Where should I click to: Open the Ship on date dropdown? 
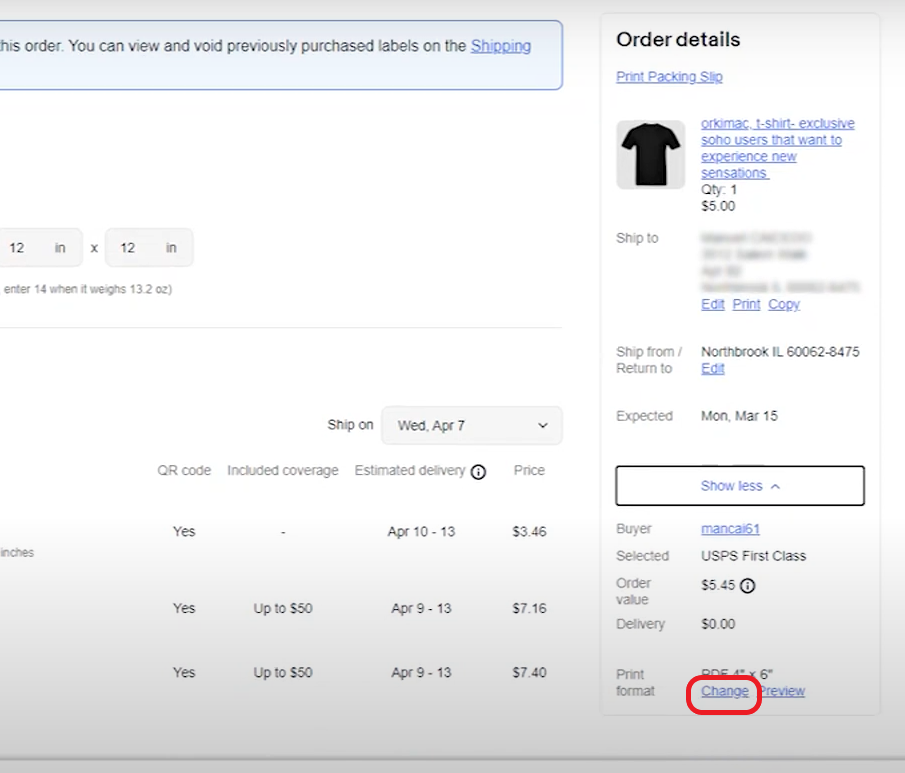coord(471,425)
